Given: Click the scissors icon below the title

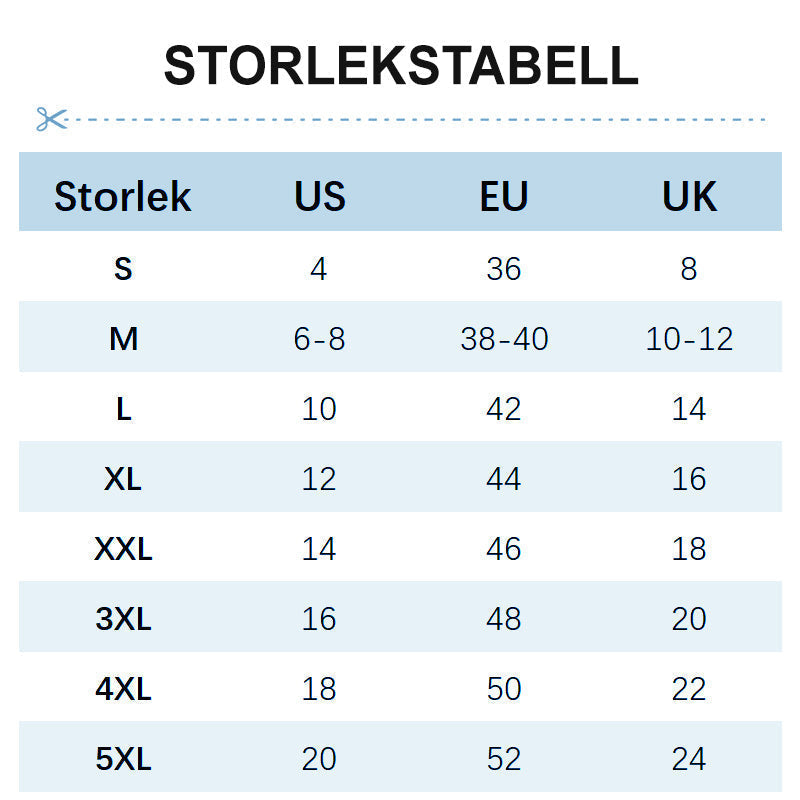Looking at the screenshot, I should click(50, 119).
